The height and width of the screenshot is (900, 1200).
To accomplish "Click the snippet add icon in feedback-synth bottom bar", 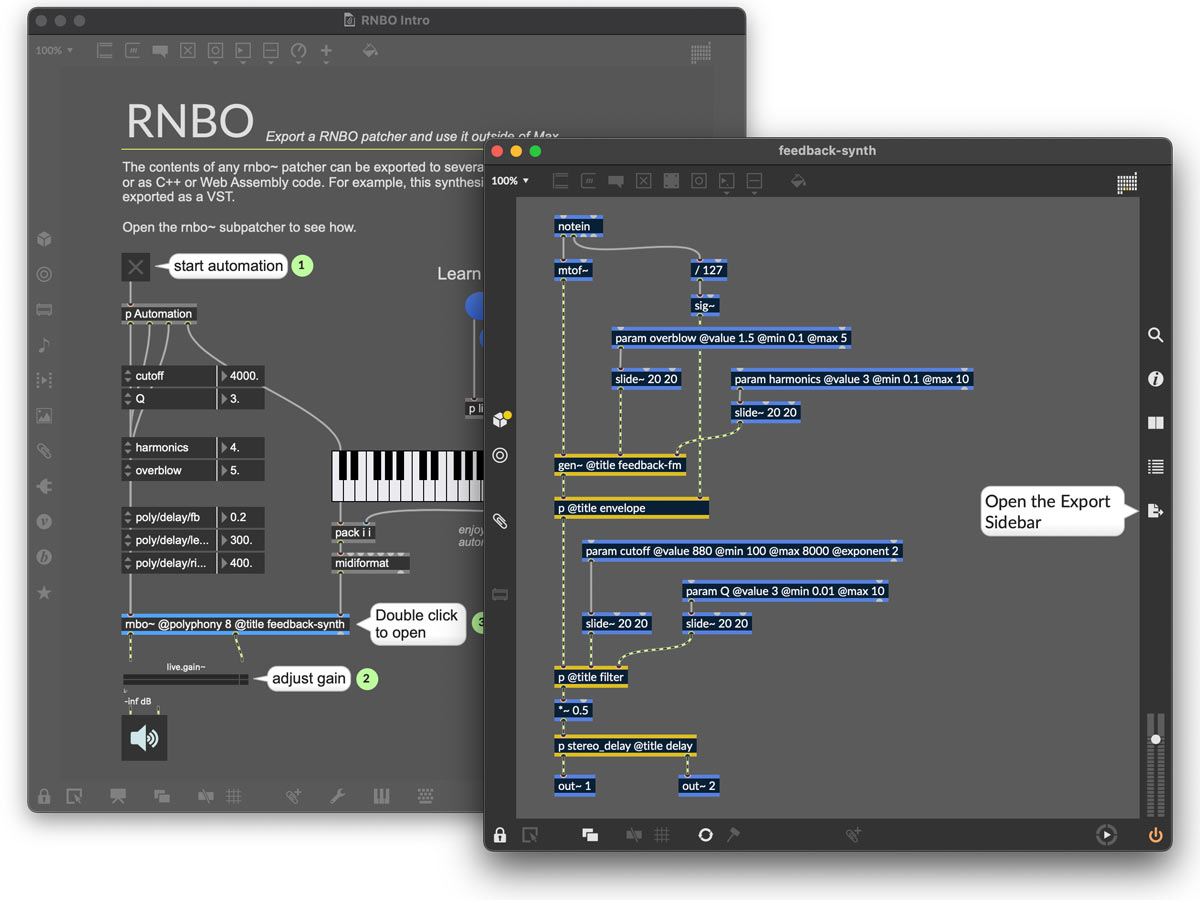I will pyautogui.click(x=853, y=835).
